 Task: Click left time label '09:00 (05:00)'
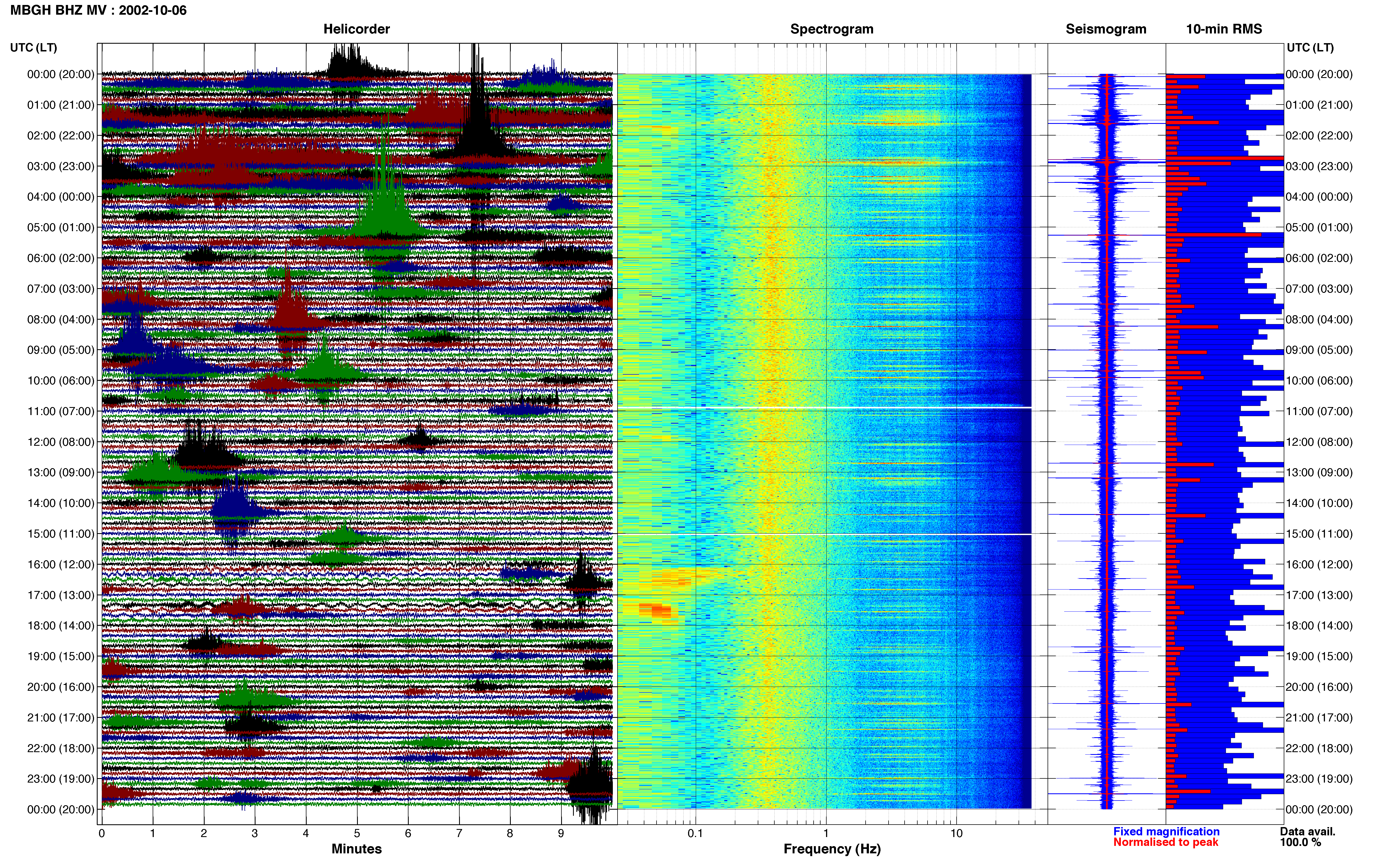(x=61, y=350)
